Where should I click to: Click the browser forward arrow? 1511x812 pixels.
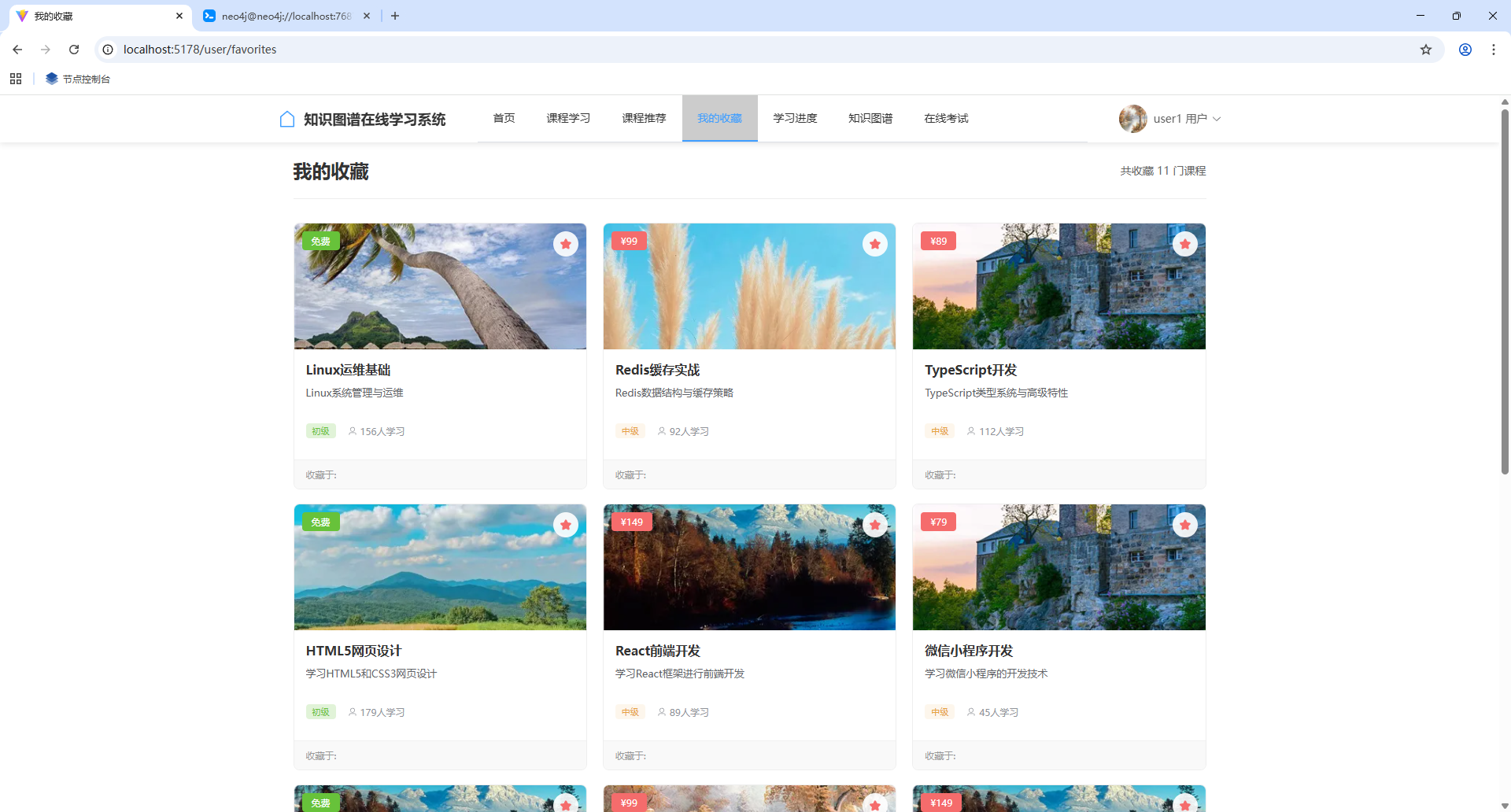pyautogui.click(x=46, y=50)
